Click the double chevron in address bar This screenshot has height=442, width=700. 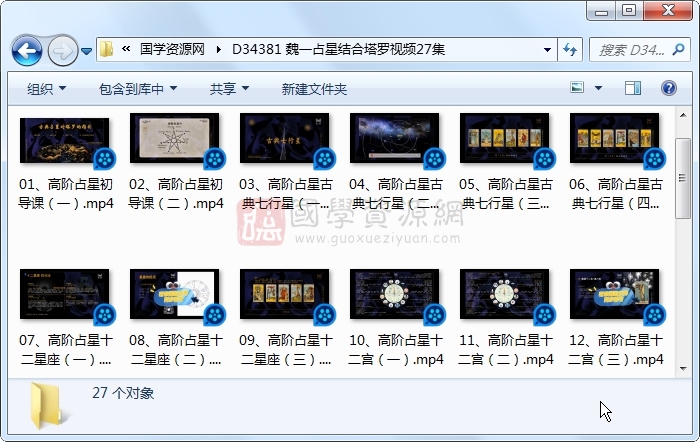point(126,49)
